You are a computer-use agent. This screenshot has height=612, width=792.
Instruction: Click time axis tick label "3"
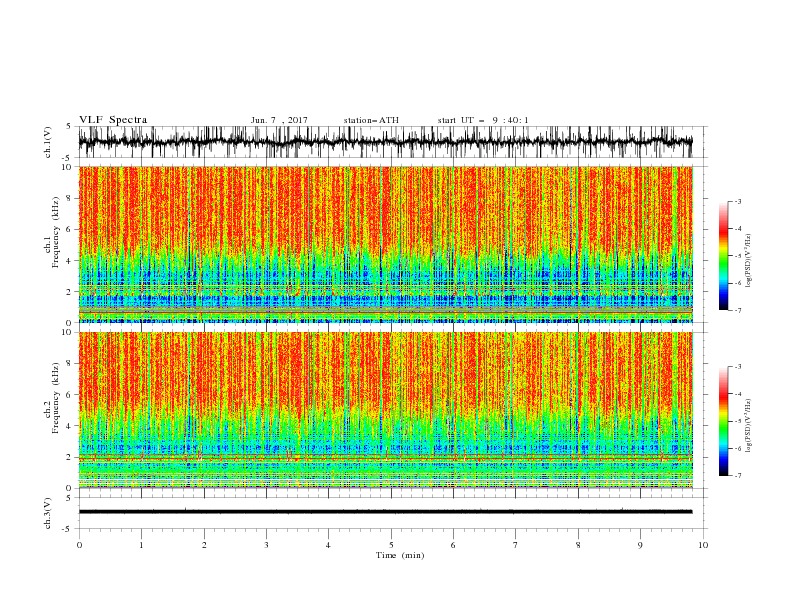pos(266,545)
